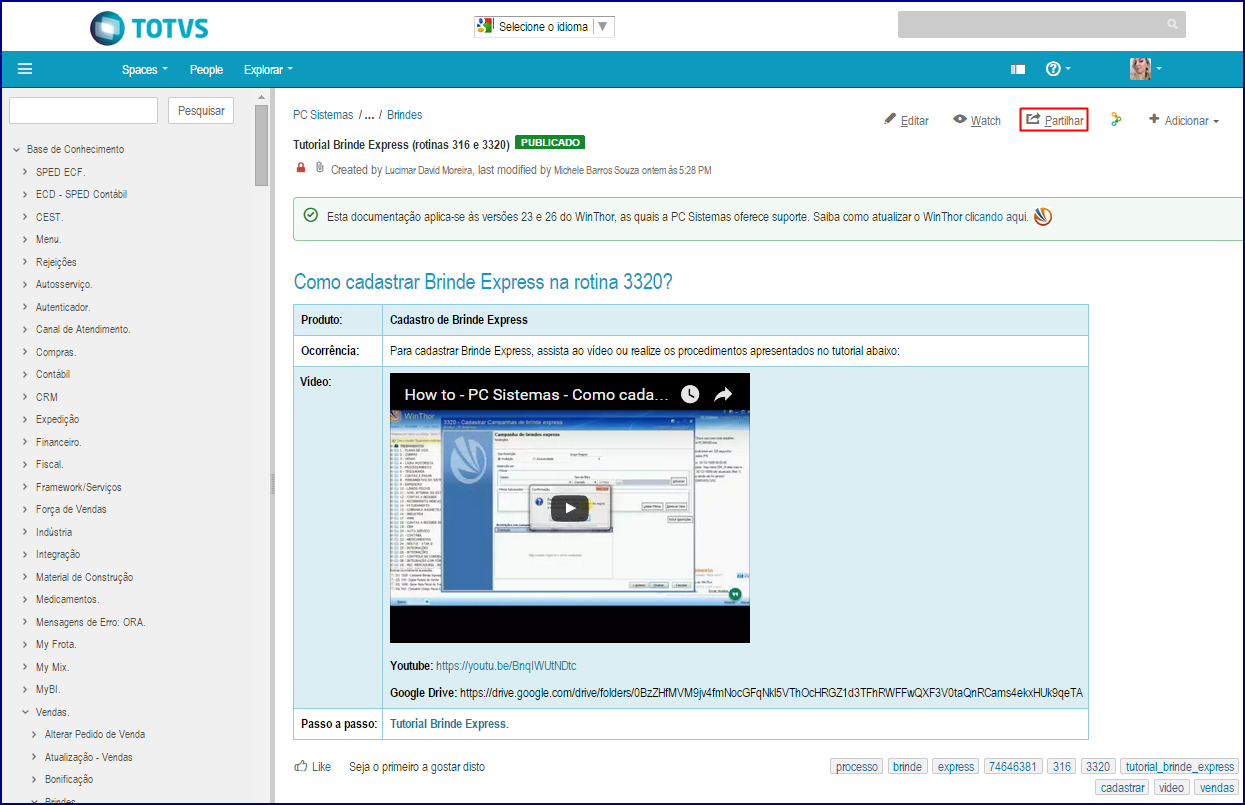This screenshot has height=805, width=1245.
Task: Open the People menu item
Action: tap(206, 69)
